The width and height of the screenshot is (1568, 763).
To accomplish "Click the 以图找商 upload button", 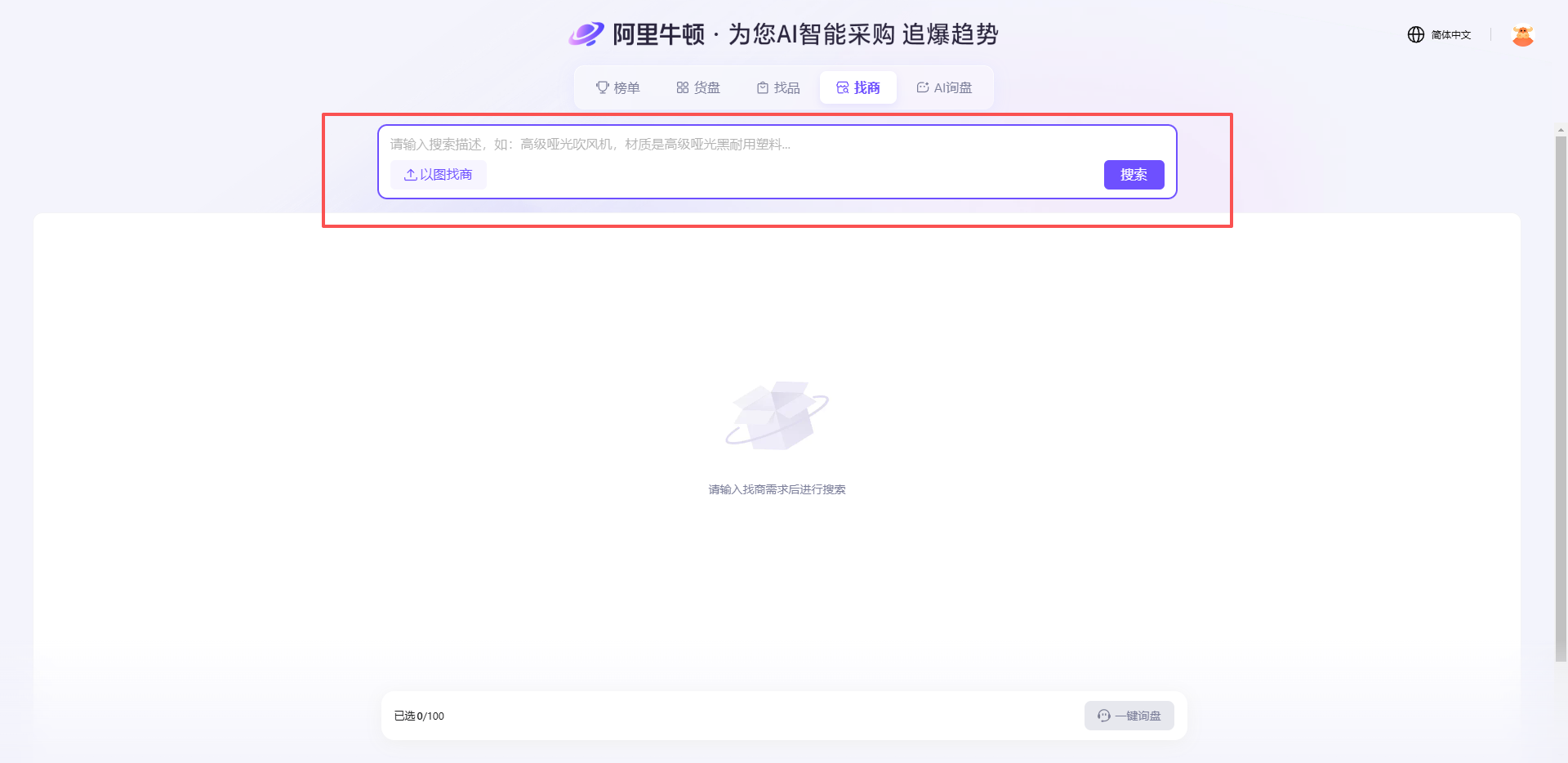I will [x=439, y=175].
